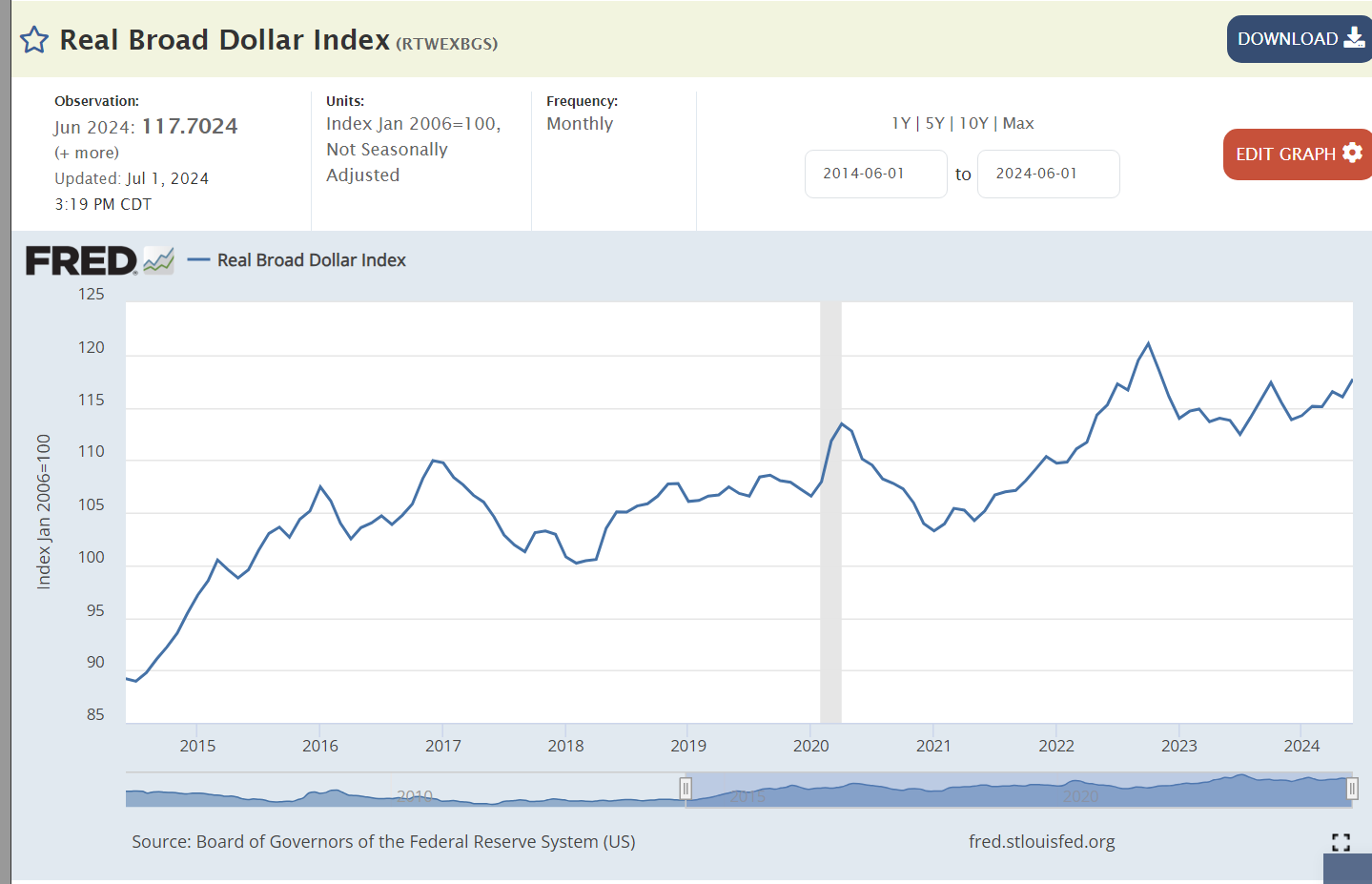Open the EDIT GRAPH panel
This screenshot has height=884, width=1372.
pos(1286,154)
